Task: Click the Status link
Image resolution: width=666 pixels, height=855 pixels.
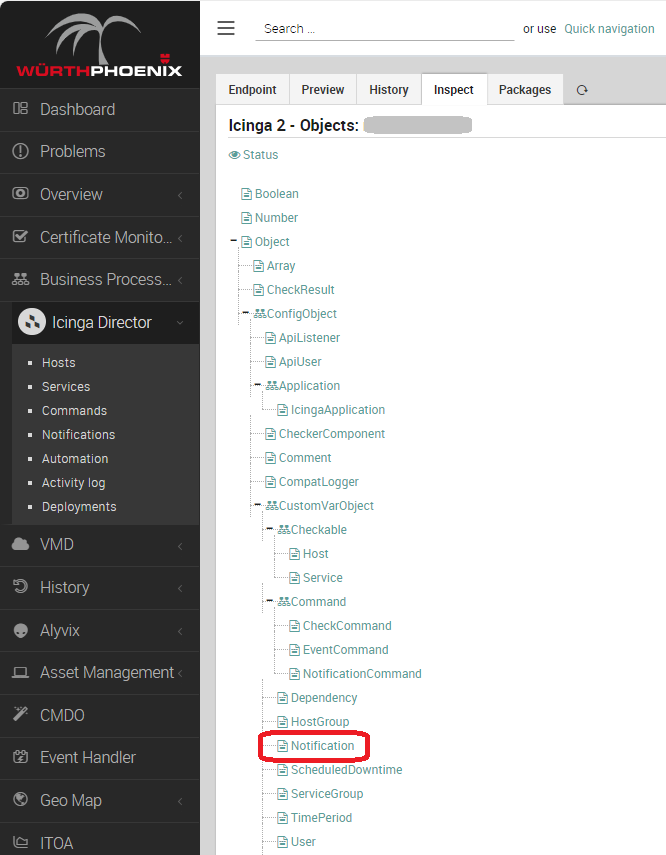Action: [x=261, y=155]
